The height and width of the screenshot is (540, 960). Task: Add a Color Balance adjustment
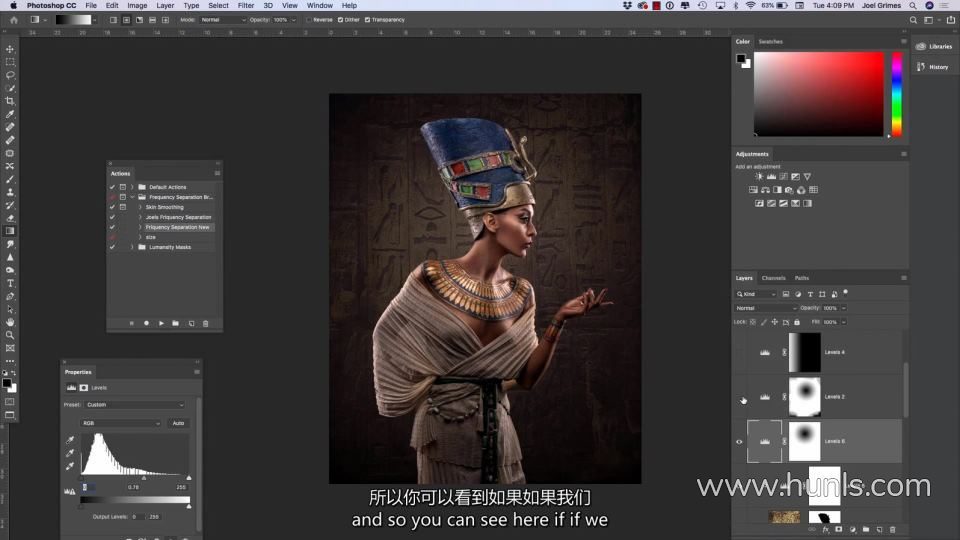pos(765,190)
